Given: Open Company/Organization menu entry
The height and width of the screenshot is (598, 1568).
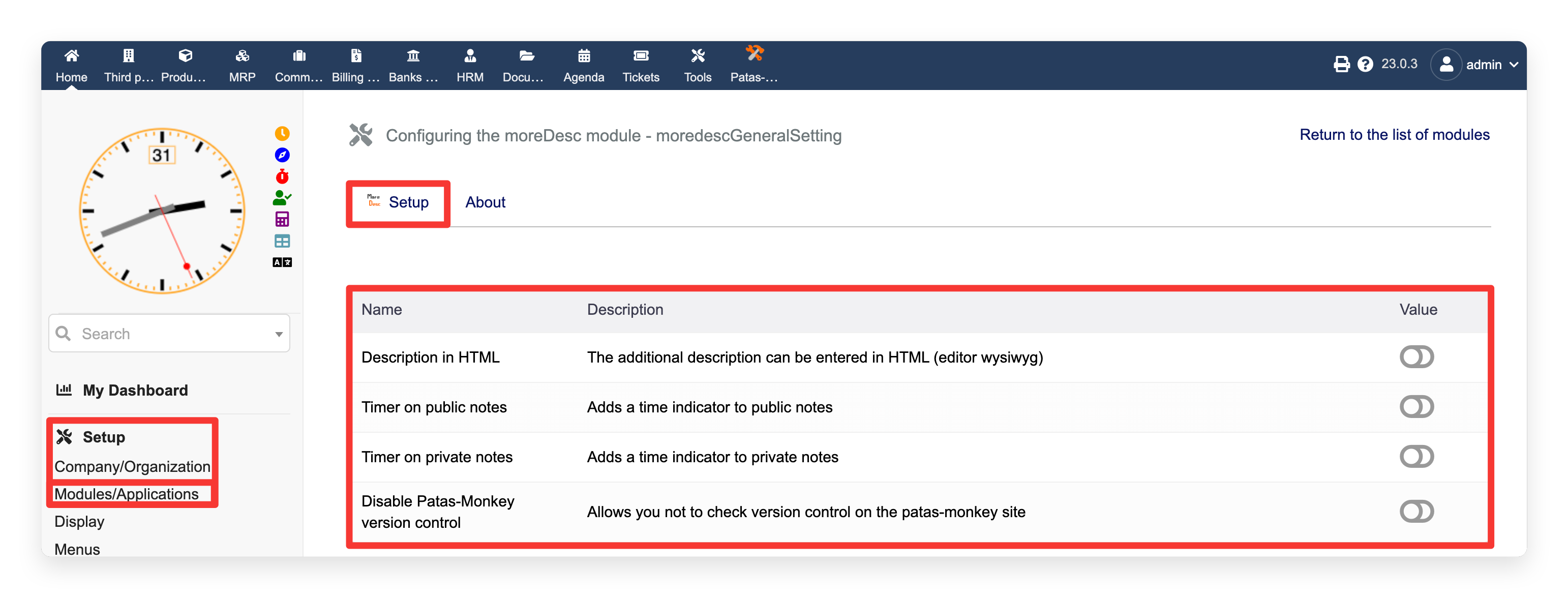Looking at the screenshot, I should [132, 466].
